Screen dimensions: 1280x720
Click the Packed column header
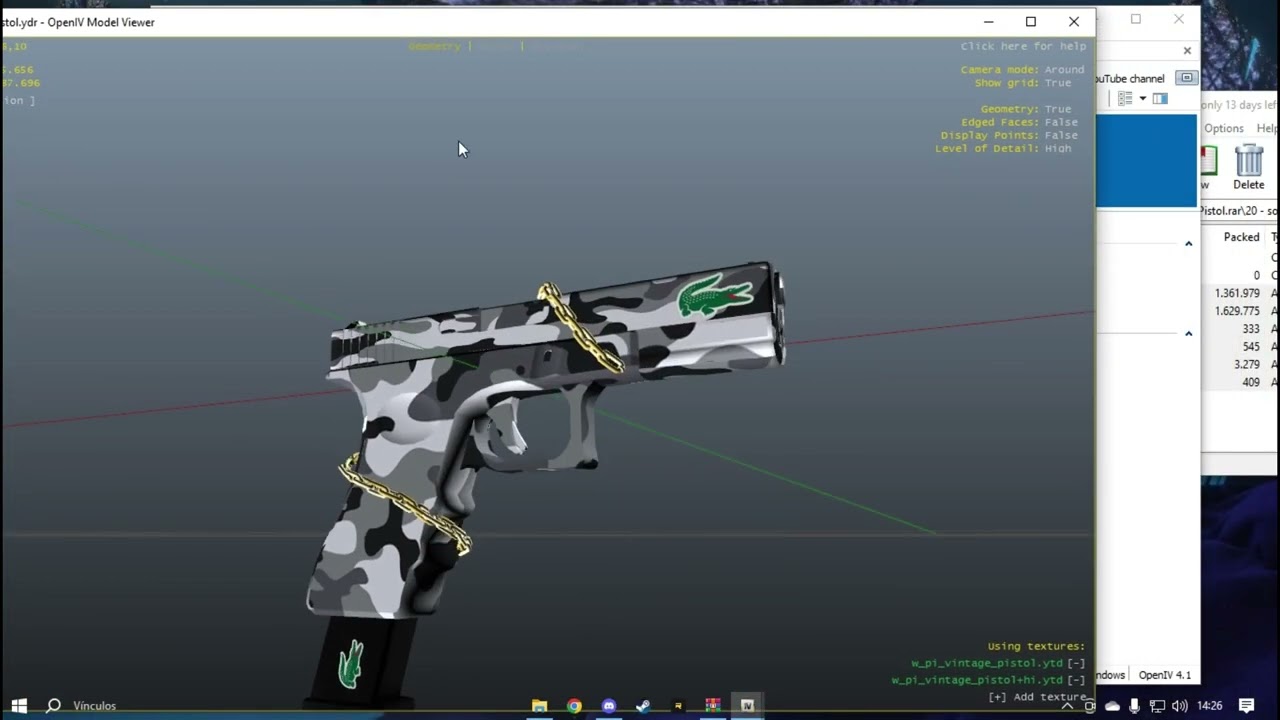click(x=1241, y=237)
